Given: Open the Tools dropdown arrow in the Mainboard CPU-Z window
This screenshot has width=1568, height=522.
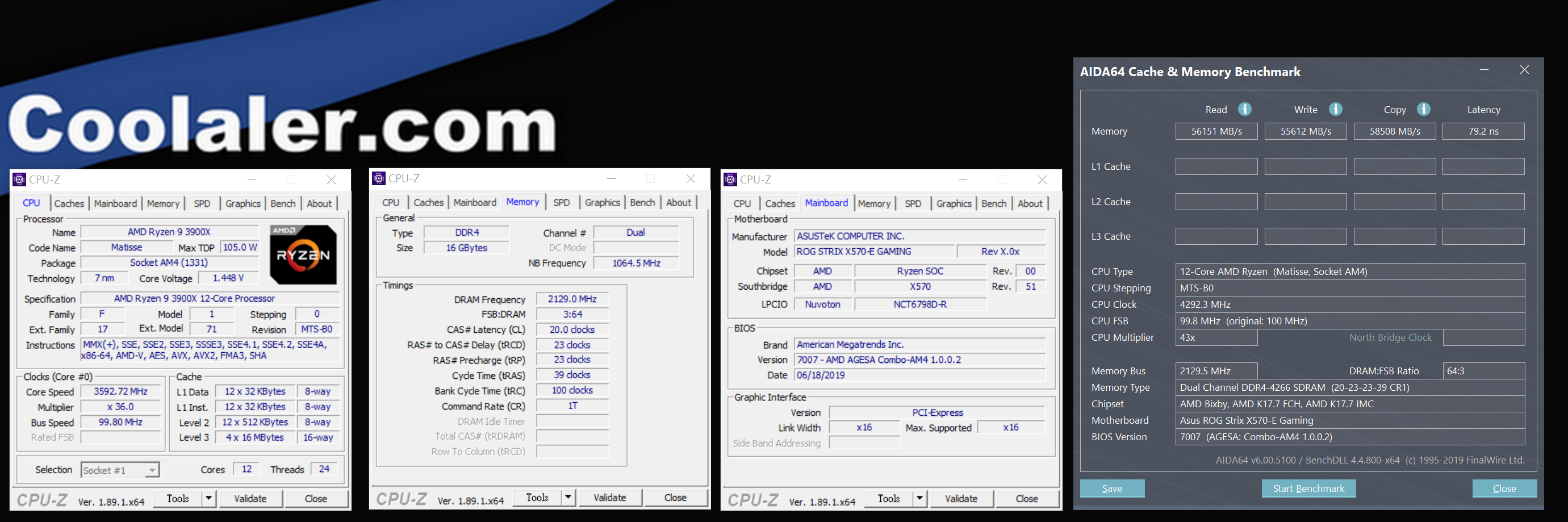Looking at the screenshot, I should (920, 498).
